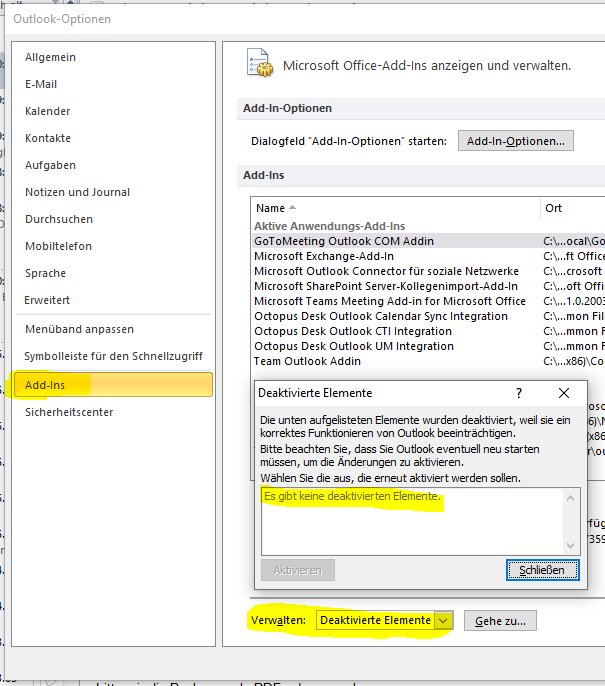Open Kalender settings in sidebar

48,111
